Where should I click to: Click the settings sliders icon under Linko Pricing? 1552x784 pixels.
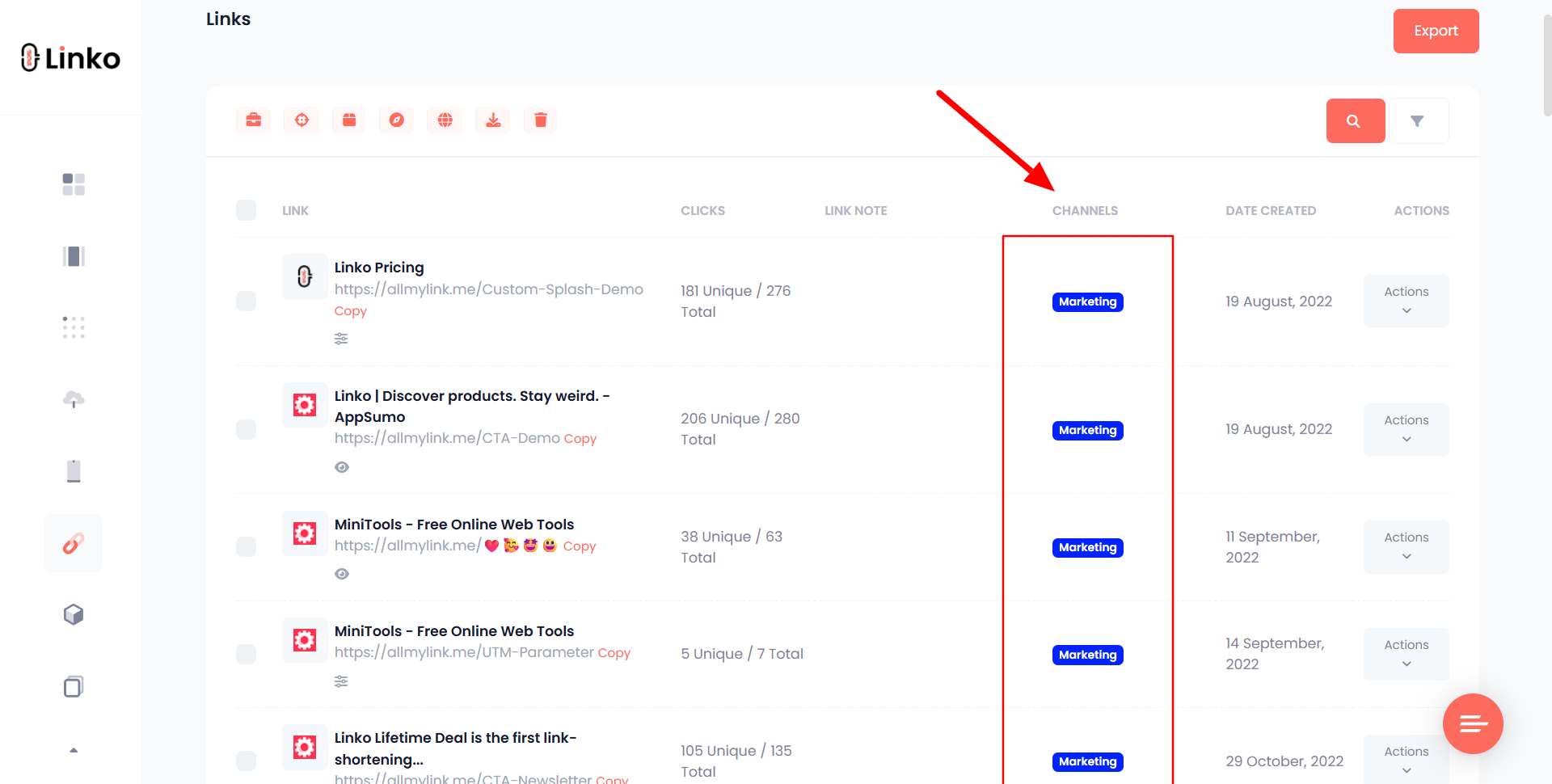341,339
